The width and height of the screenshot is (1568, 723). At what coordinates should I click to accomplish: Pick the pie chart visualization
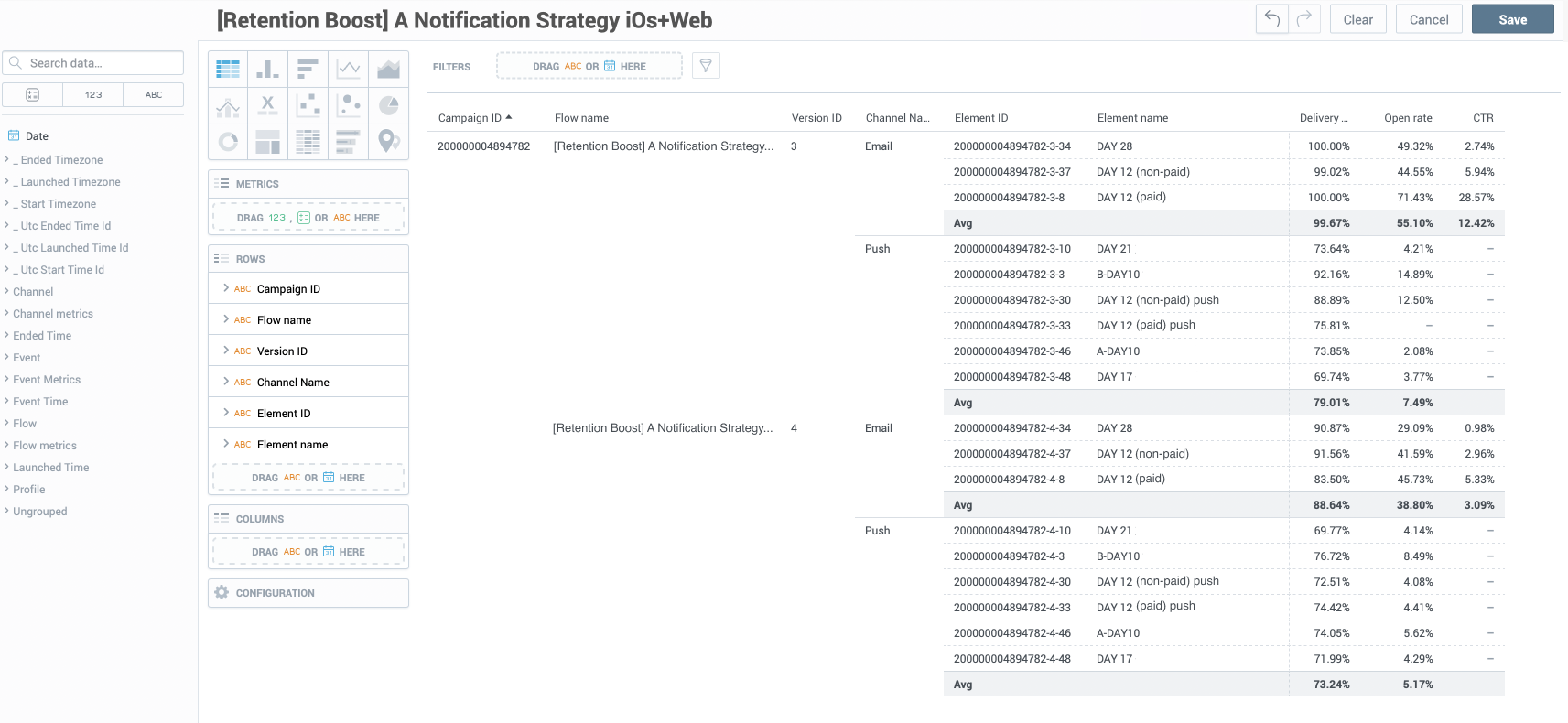388,105
